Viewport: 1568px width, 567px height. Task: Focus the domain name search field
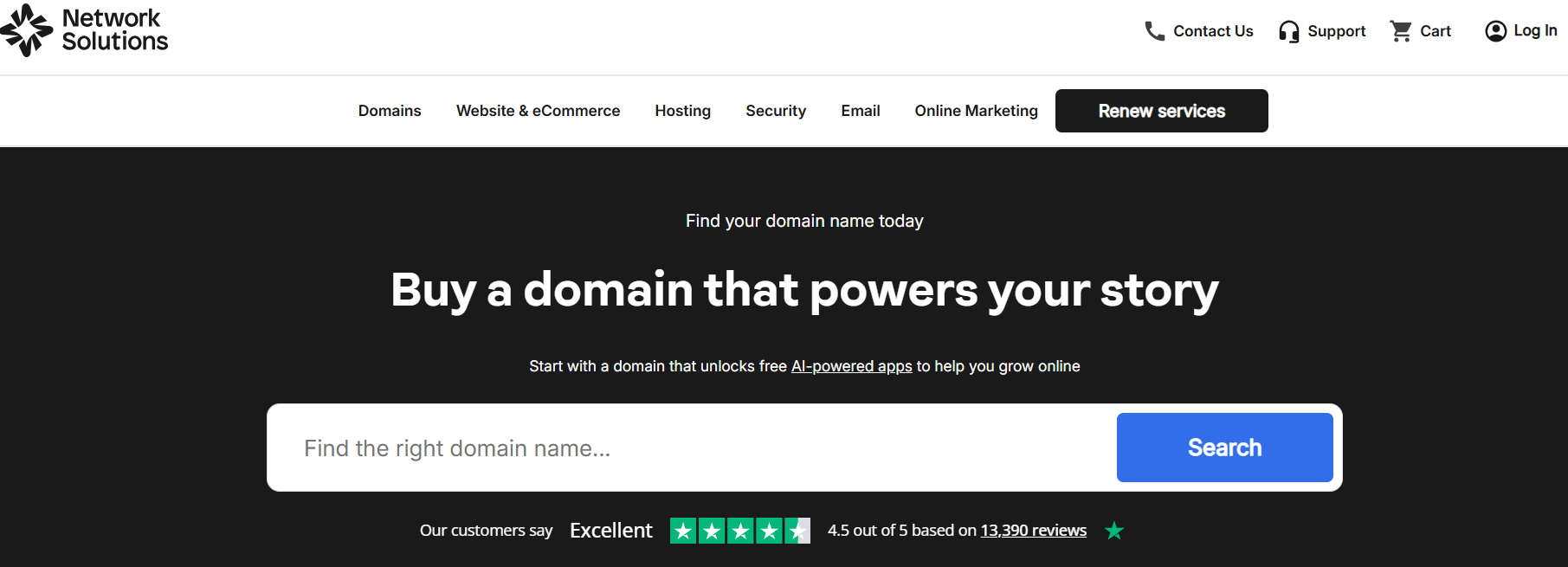(x=691, y=448)
